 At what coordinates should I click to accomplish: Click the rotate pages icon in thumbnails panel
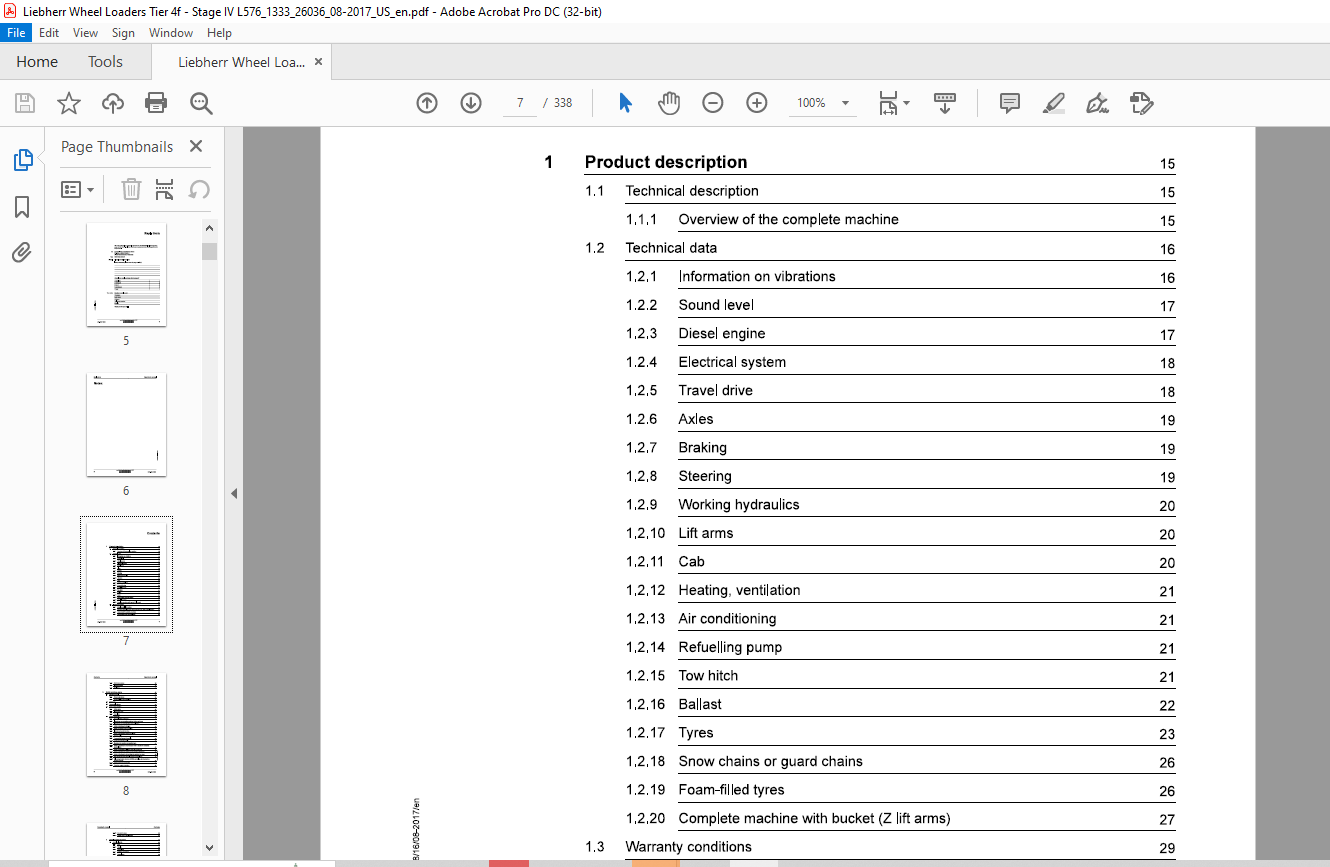(x=199, y=189)
